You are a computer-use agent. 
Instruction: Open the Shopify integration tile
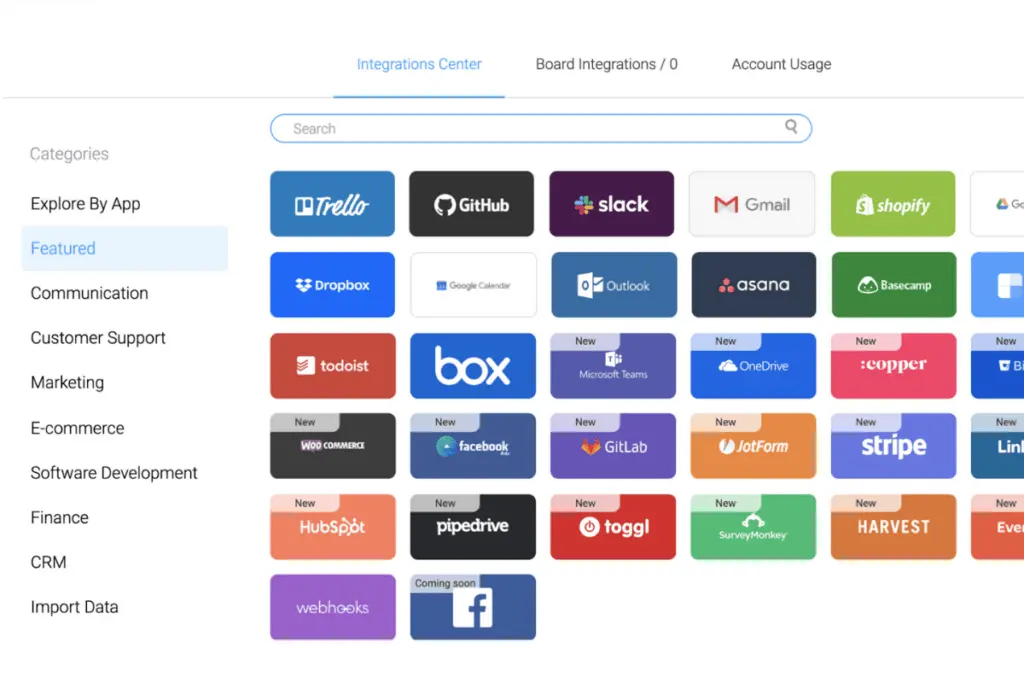[x=893, y=204]
